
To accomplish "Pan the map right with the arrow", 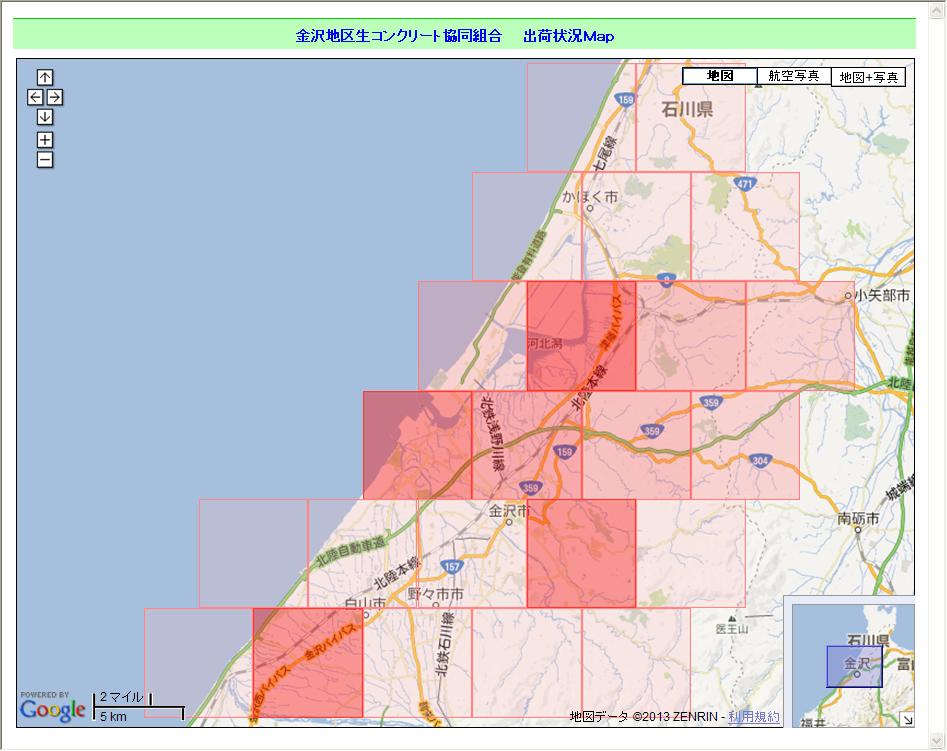I will [x=55, y=97].
